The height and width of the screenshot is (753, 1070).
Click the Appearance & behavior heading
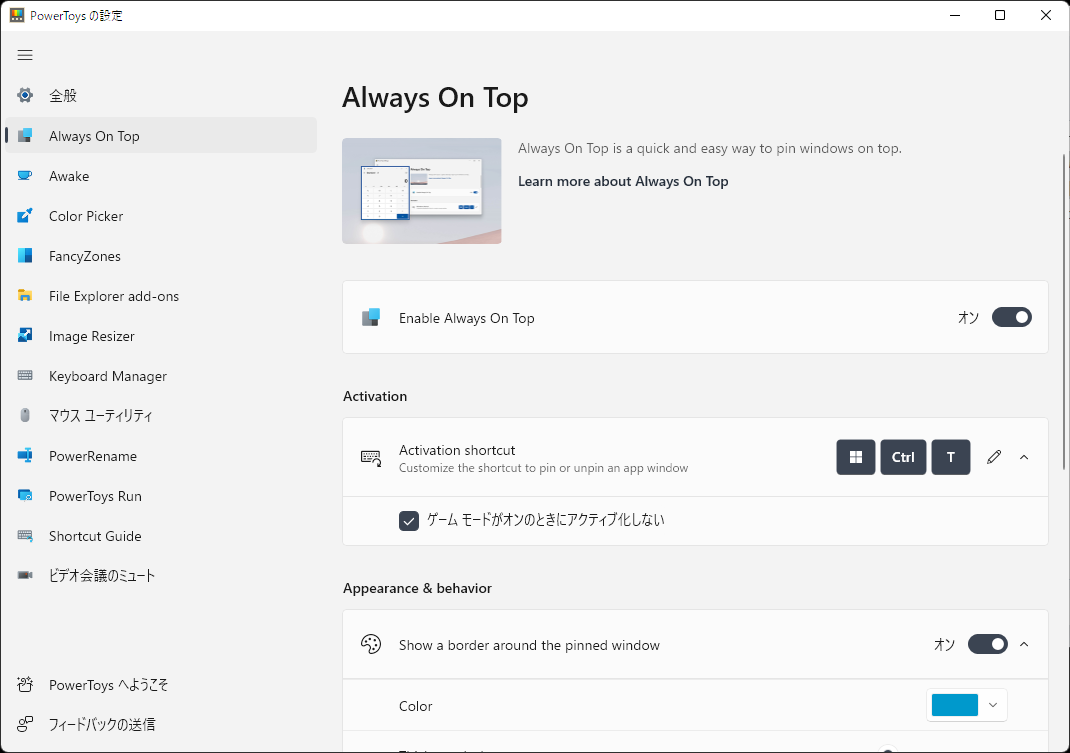tap(418, 588)
